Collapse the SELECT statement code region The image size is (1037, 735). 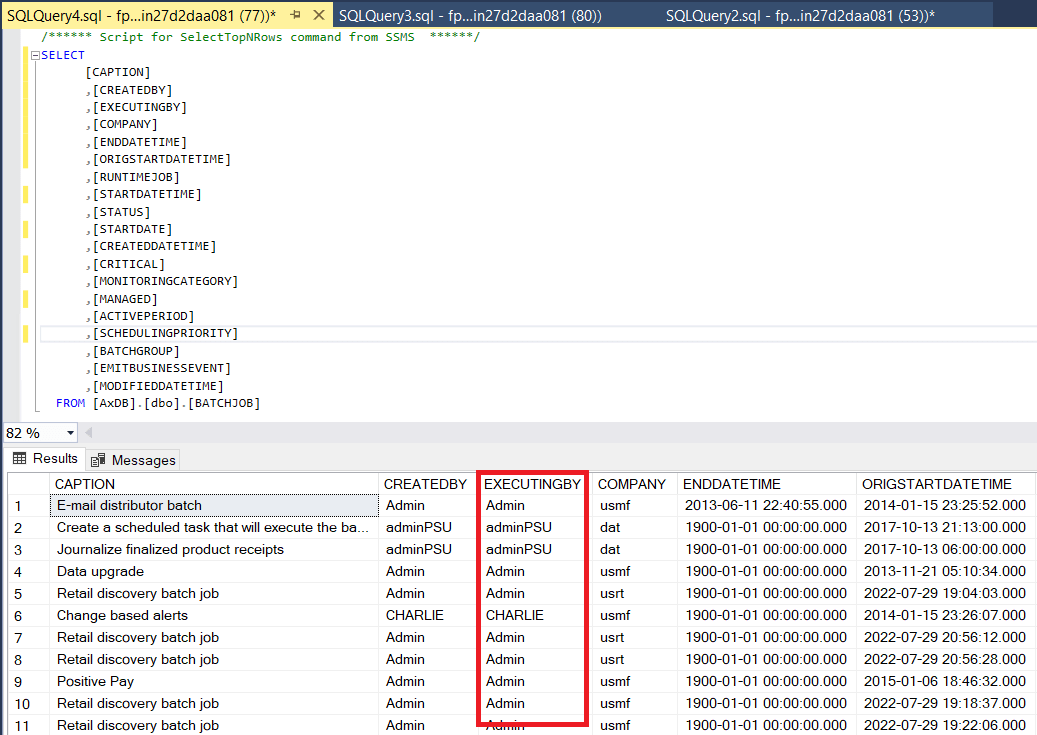(35, 55)
